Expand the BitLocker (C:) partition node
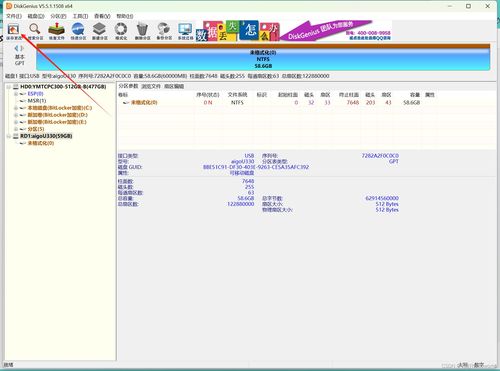 click(x=16, y=108)
